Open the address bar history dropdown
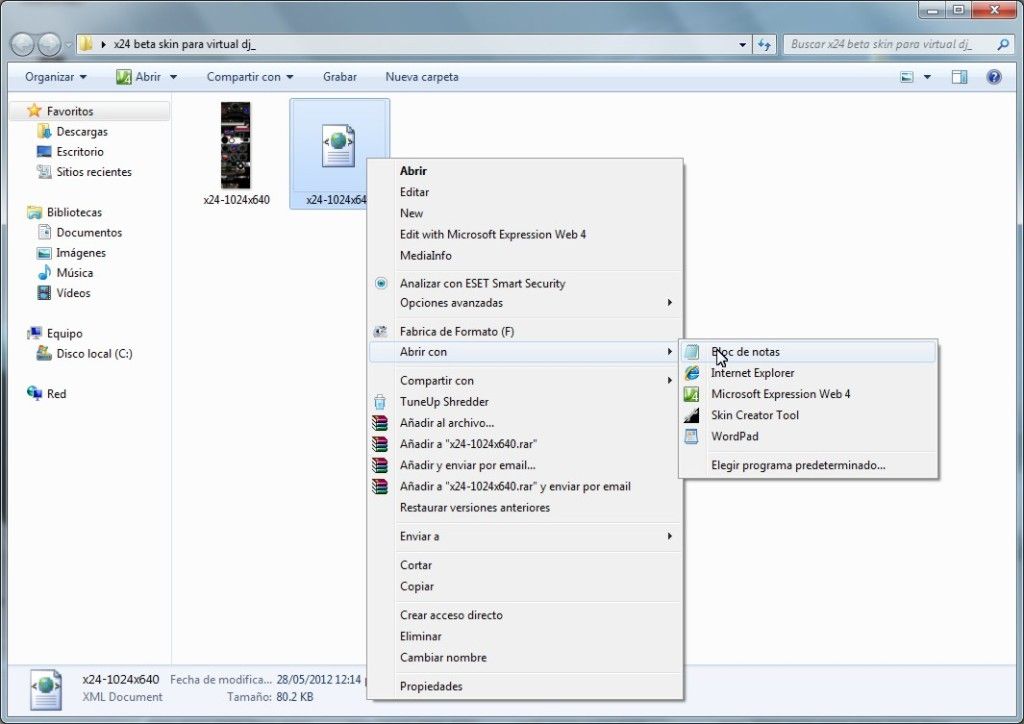1024x724 pixels. [x=743, y=44]
